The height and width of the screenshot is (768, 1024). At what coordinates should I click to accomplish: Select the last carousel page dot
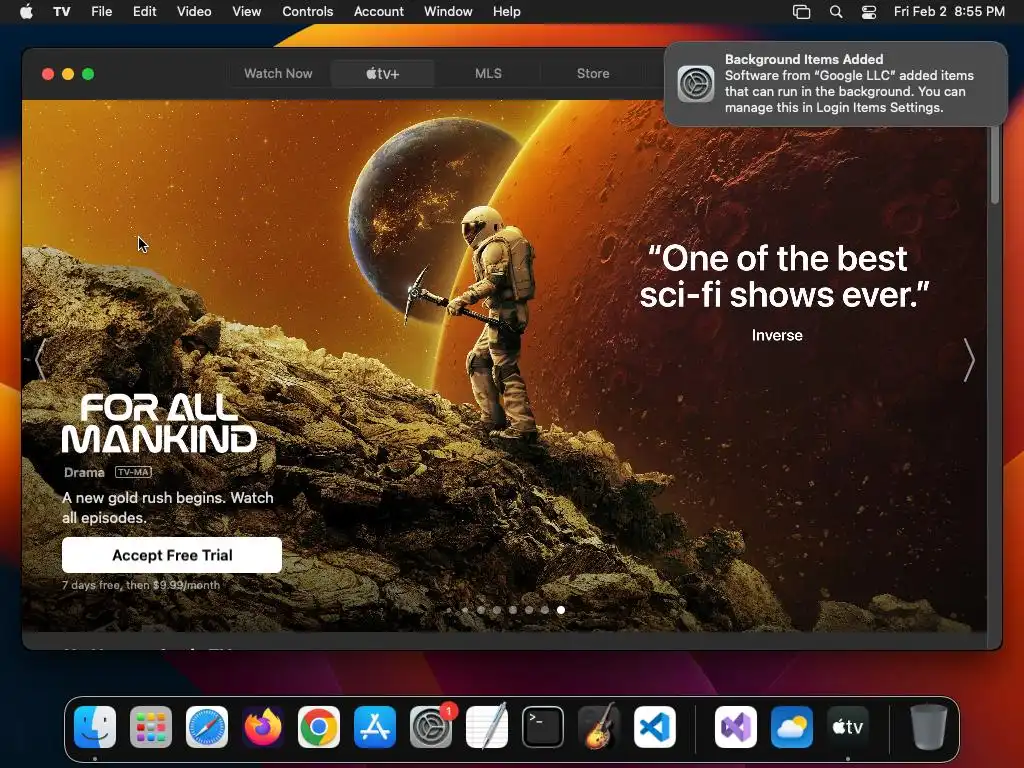pos(561,610)
